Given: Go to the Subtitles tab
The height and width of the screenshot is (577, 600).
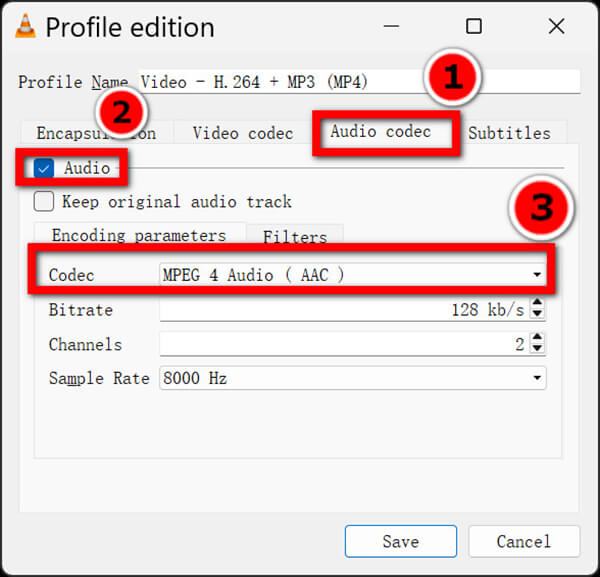Looking at the screenshot, I should [x=509, y=133].
